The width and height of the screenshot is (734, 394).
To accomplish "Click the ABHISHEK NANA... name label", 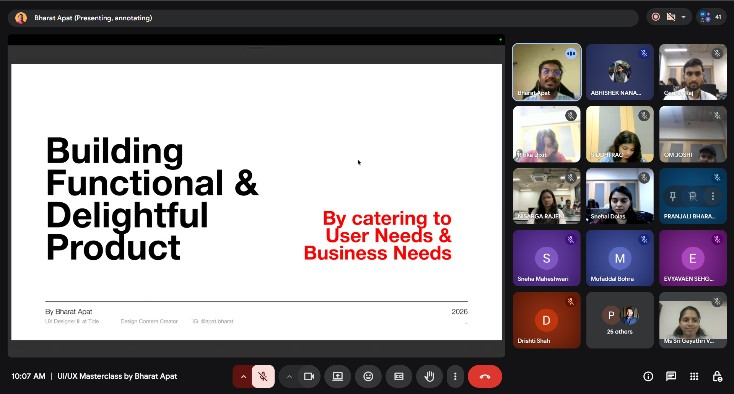I will pos(616,93).
